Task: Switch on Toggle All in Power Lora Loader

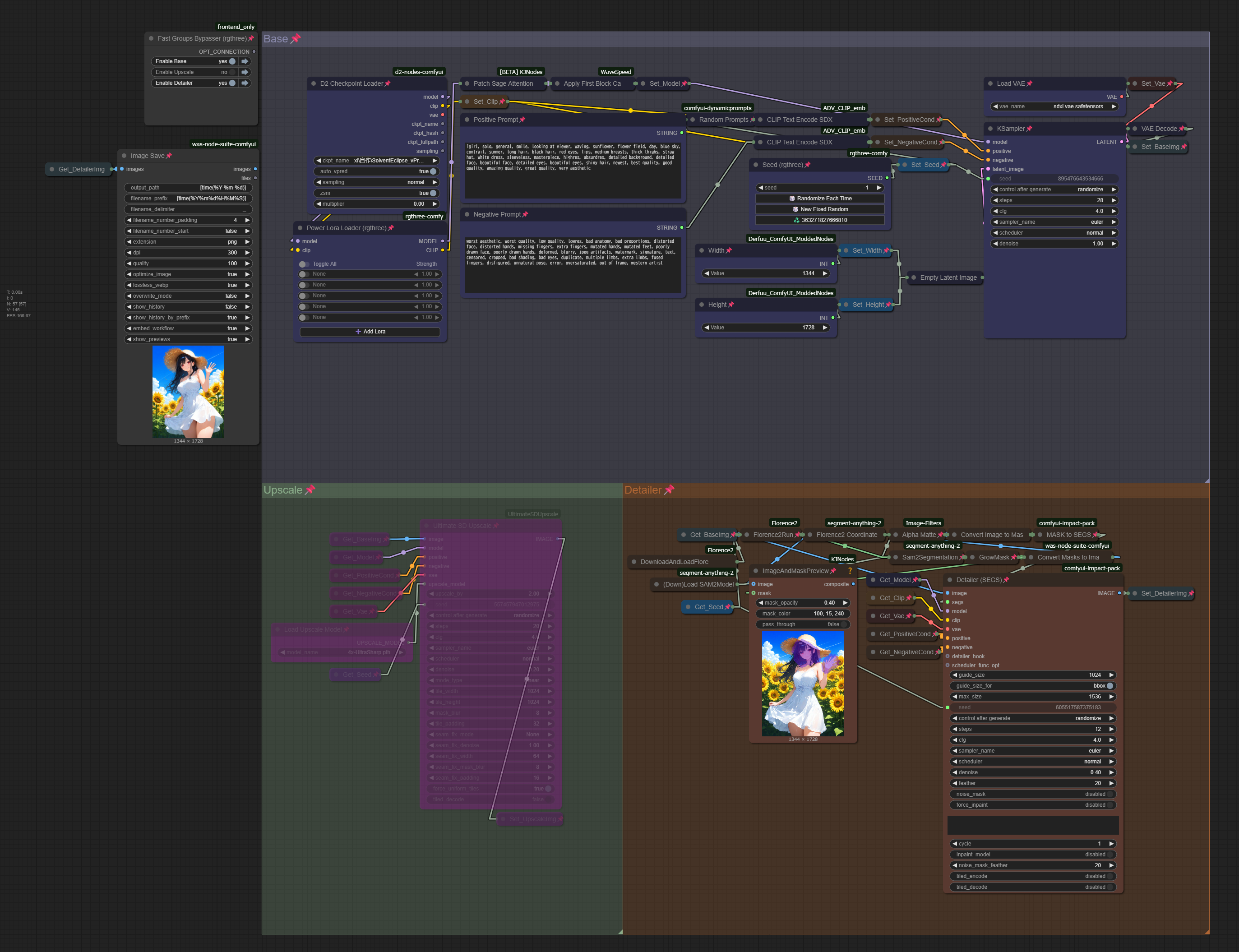Action: (304, 264)
